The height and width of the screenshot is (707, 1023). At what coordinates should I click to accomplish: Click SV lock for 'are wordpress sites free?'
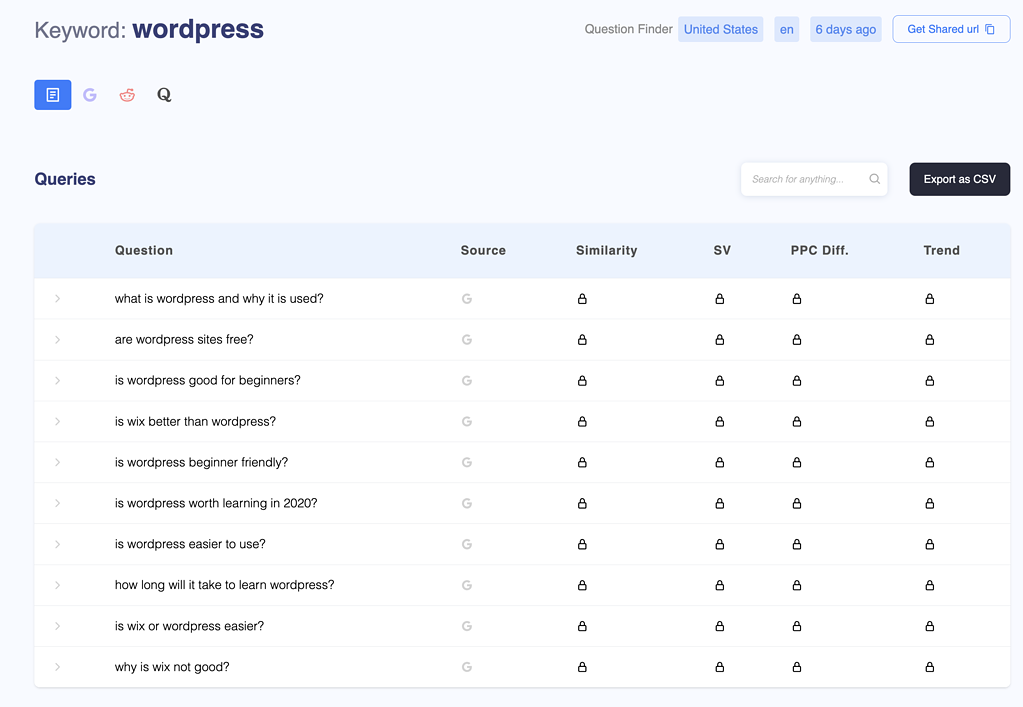720,340
